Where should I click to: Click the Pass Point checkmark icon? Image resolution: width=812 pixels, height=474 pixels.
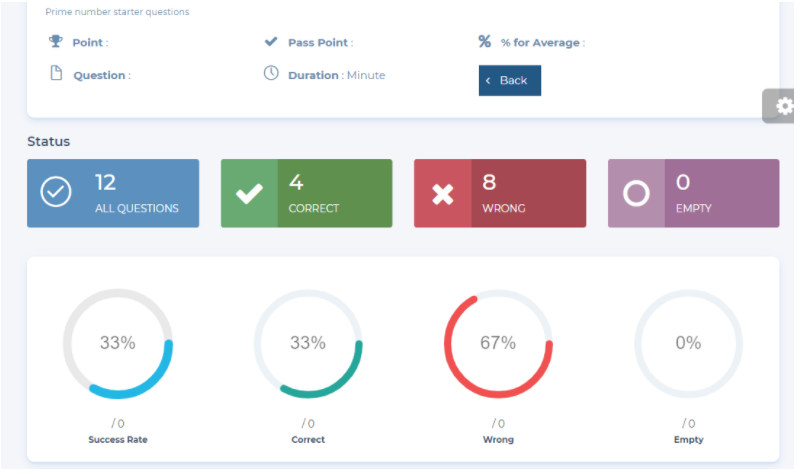coord(270,42)
